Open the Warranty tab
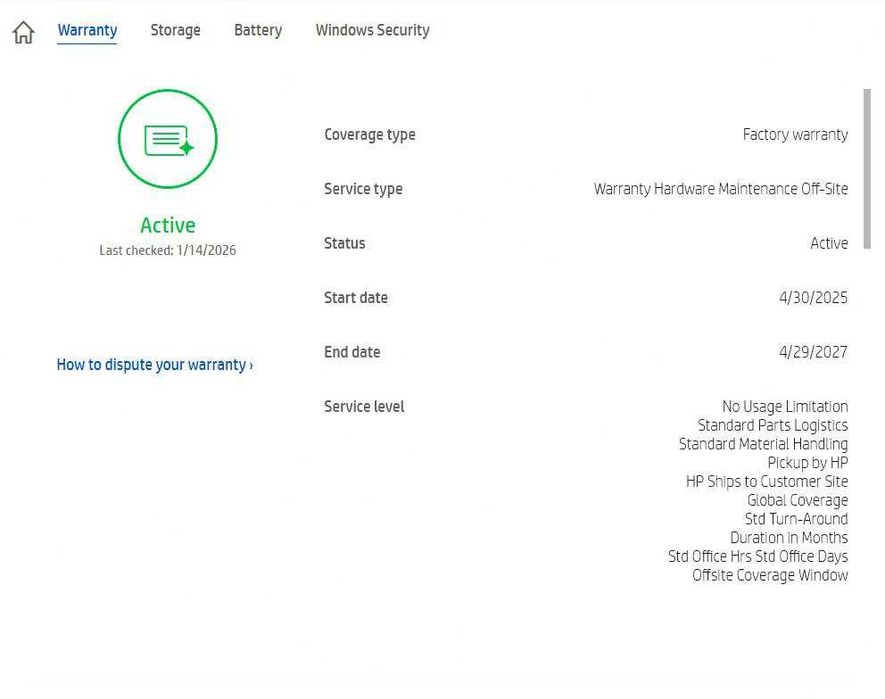 87,30
